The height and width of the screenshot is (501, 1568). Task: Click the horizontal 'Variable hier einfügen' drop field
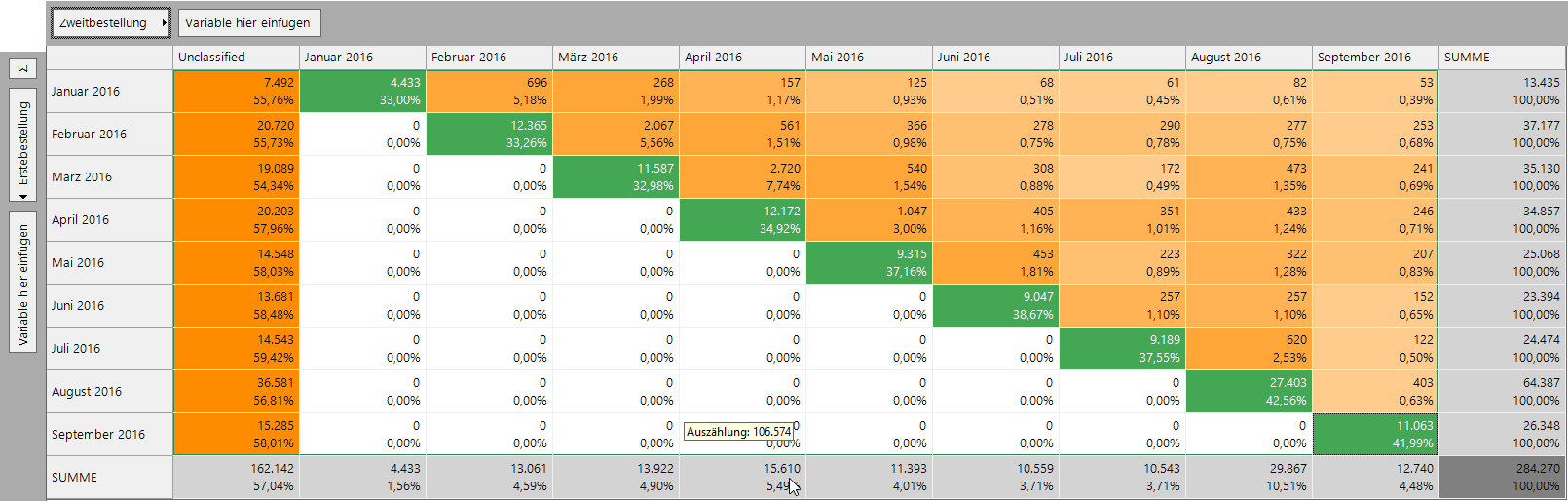[248, 22]
